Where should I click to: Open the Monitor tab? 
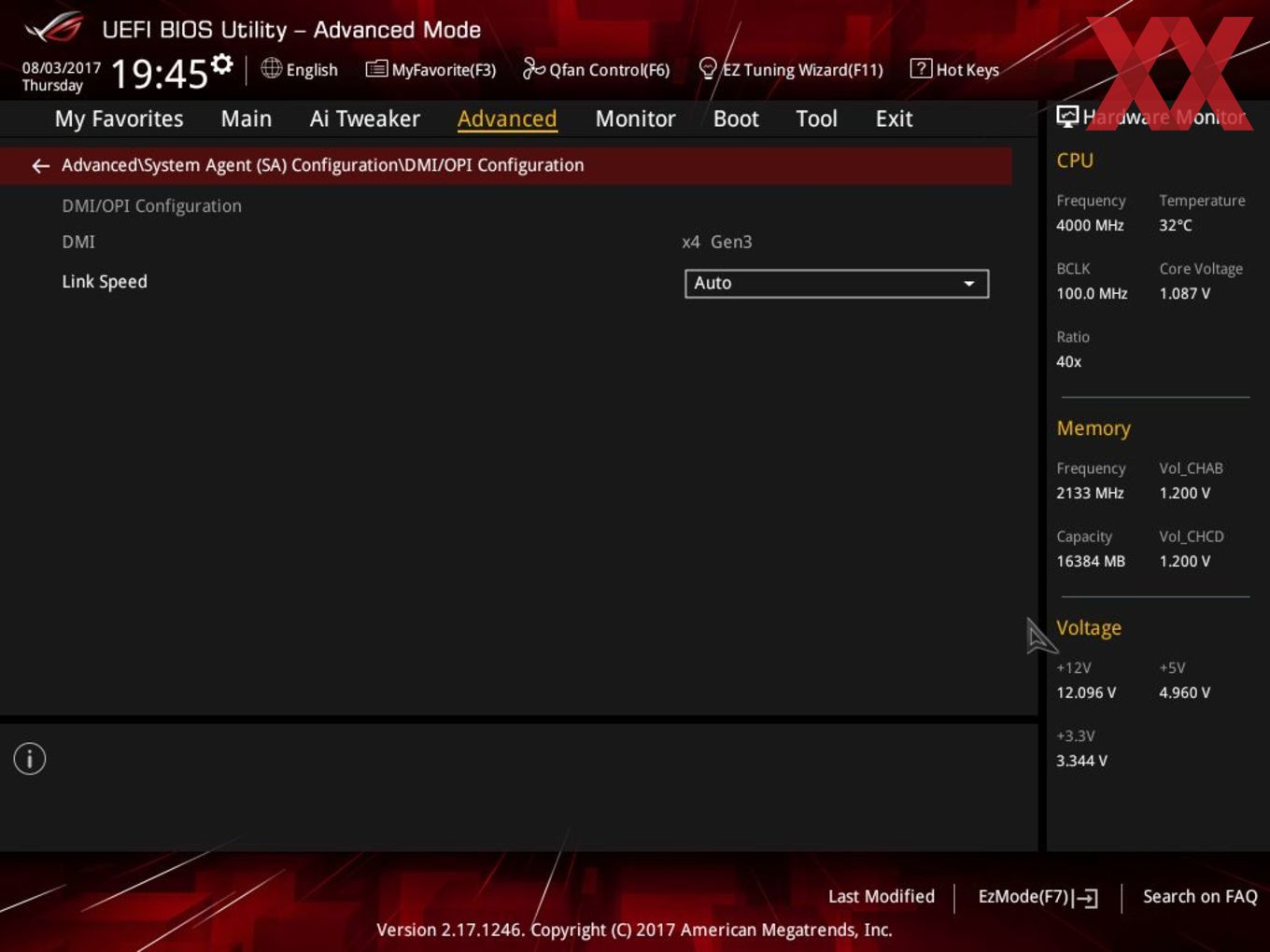635,119
